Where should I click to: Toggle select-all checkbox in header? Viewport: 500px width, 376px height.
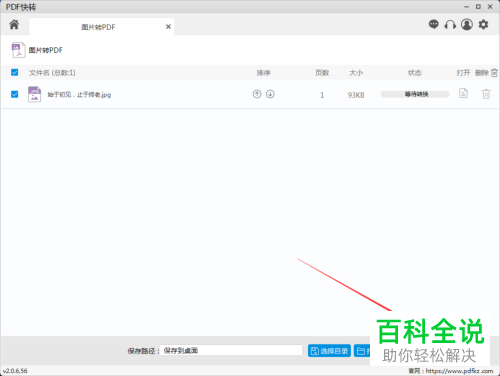tap(14, 72)
